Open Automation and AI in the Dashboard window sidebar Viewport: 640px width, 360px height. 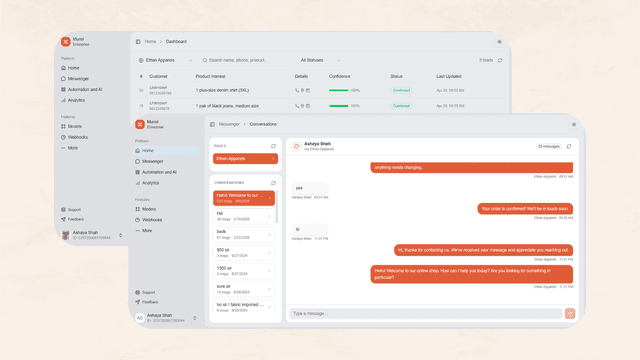82,89
